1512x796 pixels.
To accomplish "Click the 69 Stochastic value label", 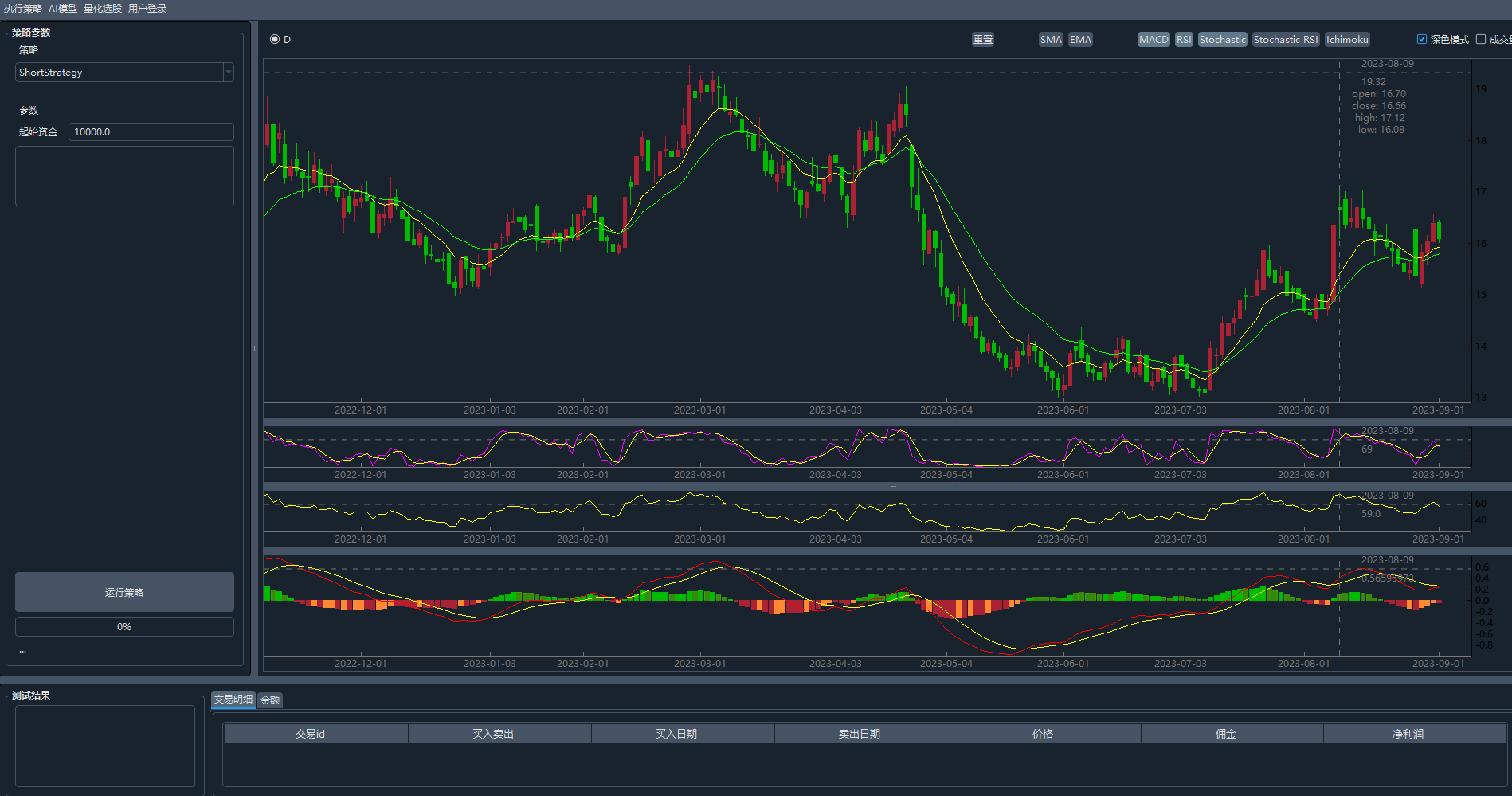I will point(1367,449).
